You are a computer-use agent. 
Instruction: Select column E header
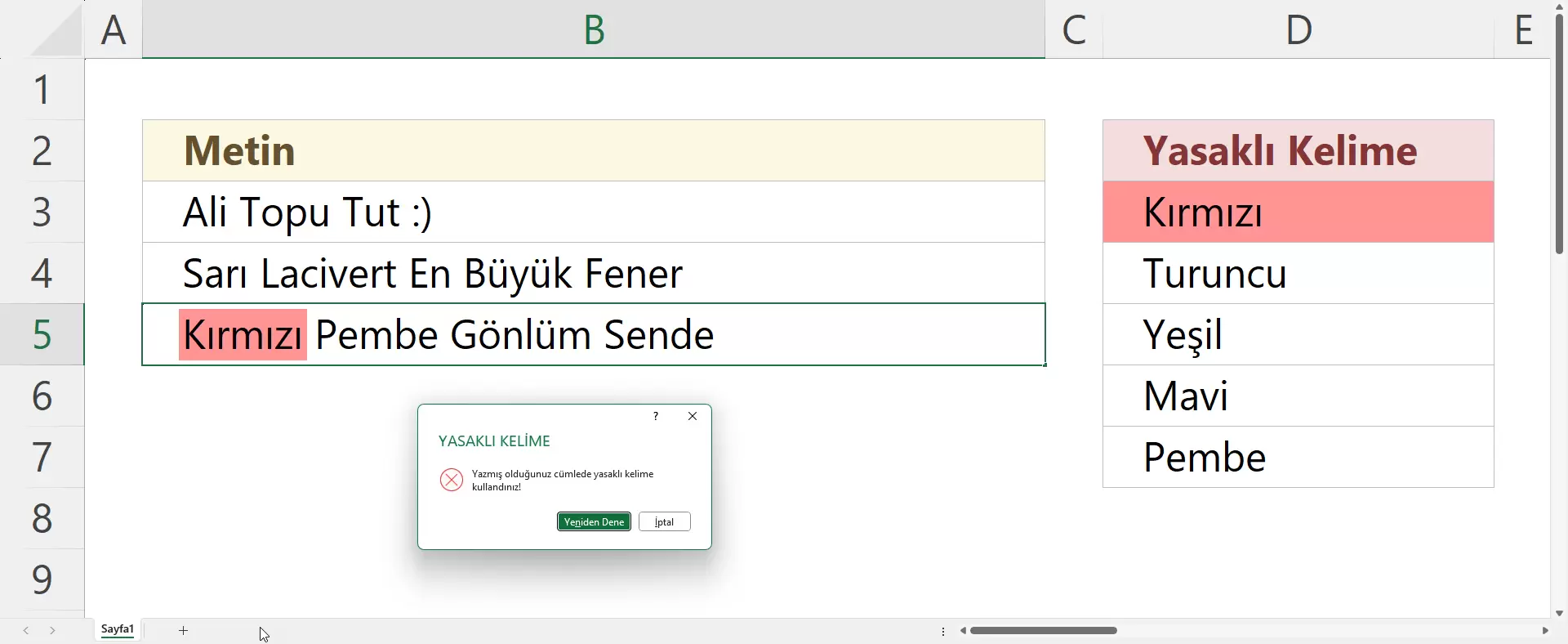1522,29
